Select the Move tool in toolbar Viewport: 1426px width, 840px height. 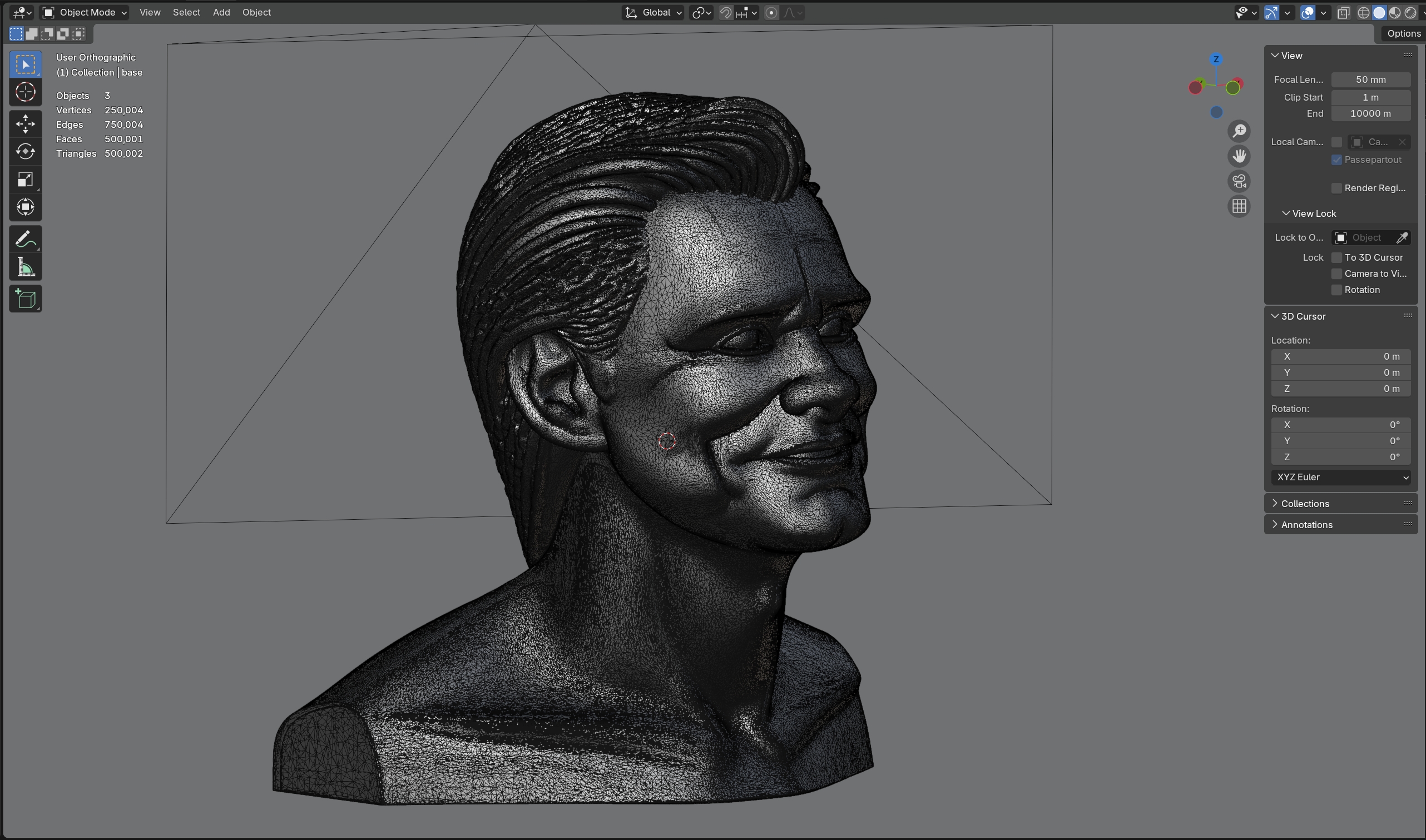[x=26, y=124]
